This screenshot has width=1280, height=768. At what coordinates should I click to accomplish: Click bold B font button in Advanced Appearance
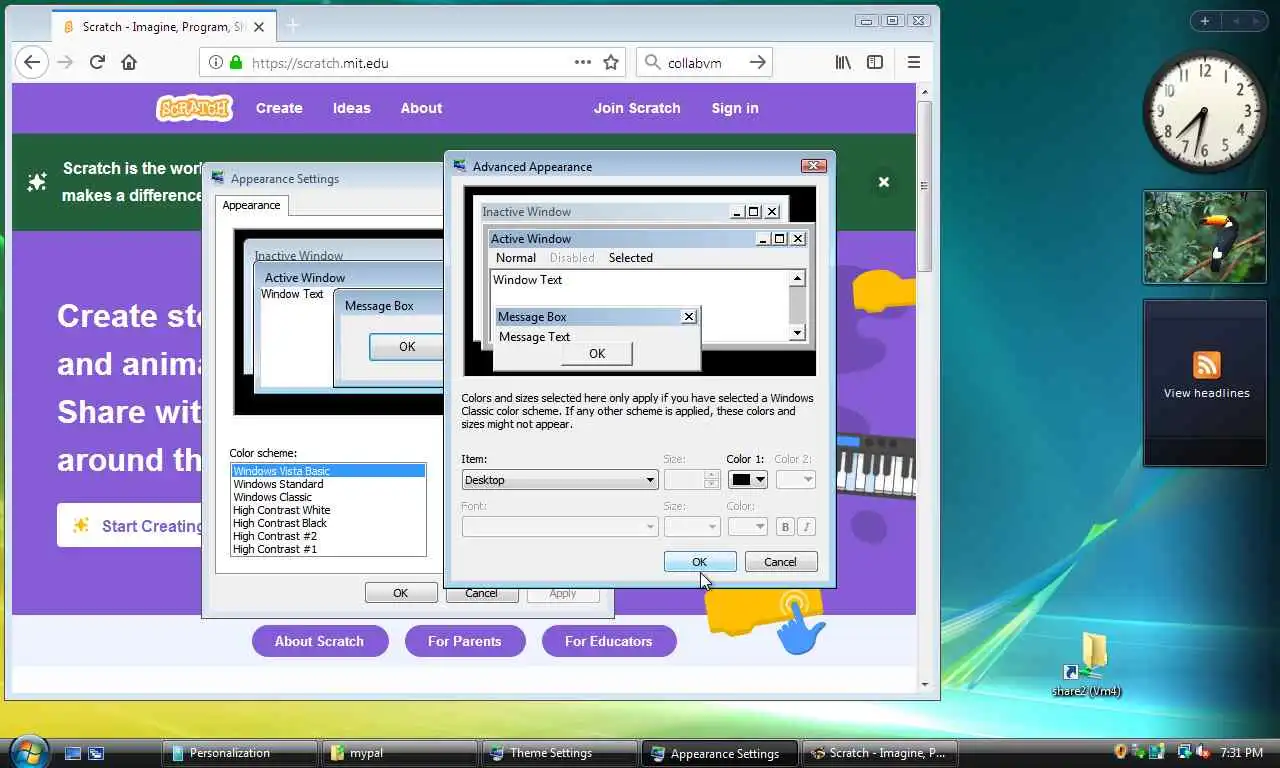(x=785, y=527)
